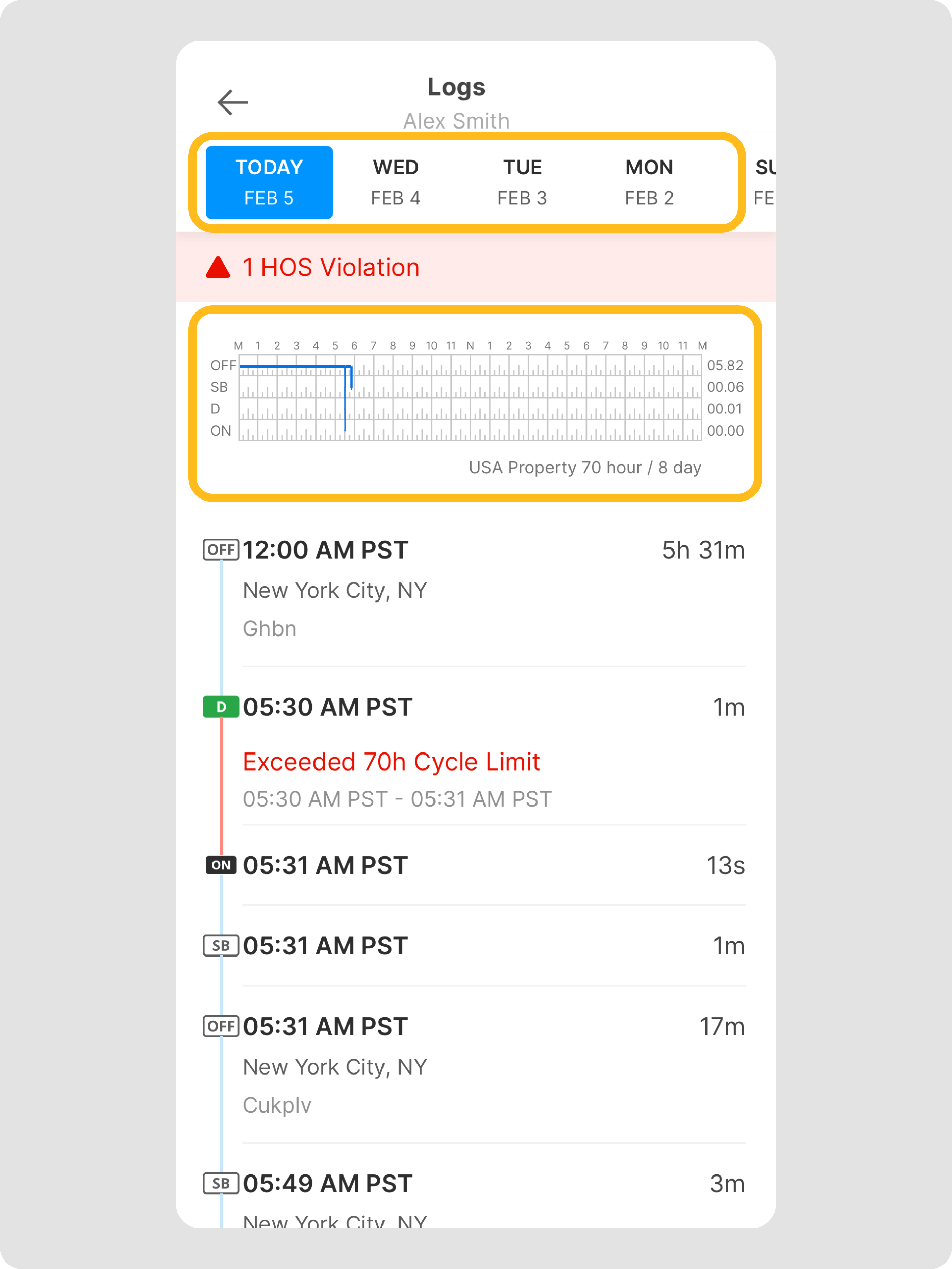Image resolution: width=952 pixels, height=1269 pixels.
Task: Click the OFF status badge at 12:00 AM
Action: coord(221,549)
